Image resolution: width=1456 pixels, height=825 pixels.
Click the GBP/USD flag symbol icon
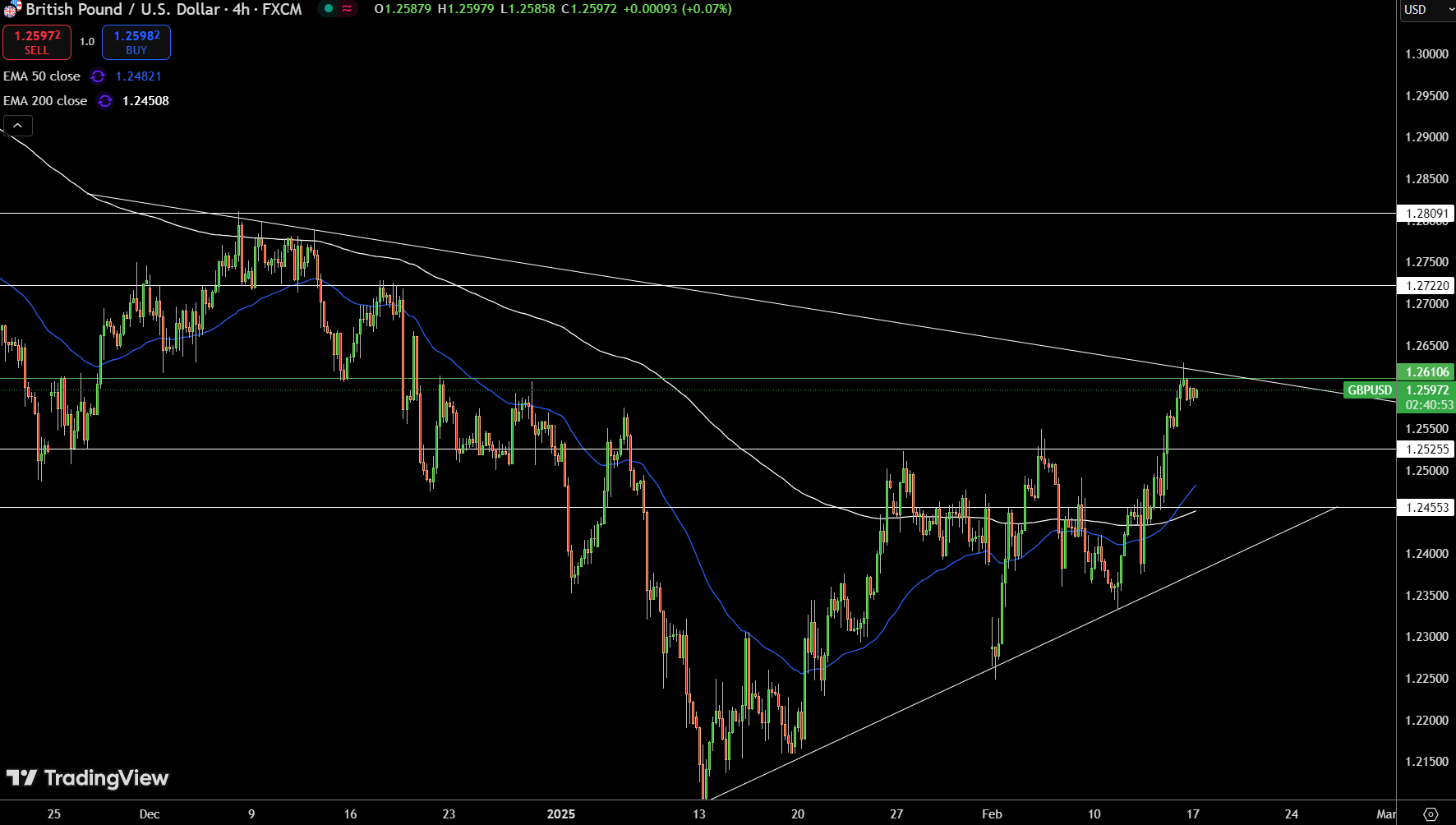tap(12, 9)
